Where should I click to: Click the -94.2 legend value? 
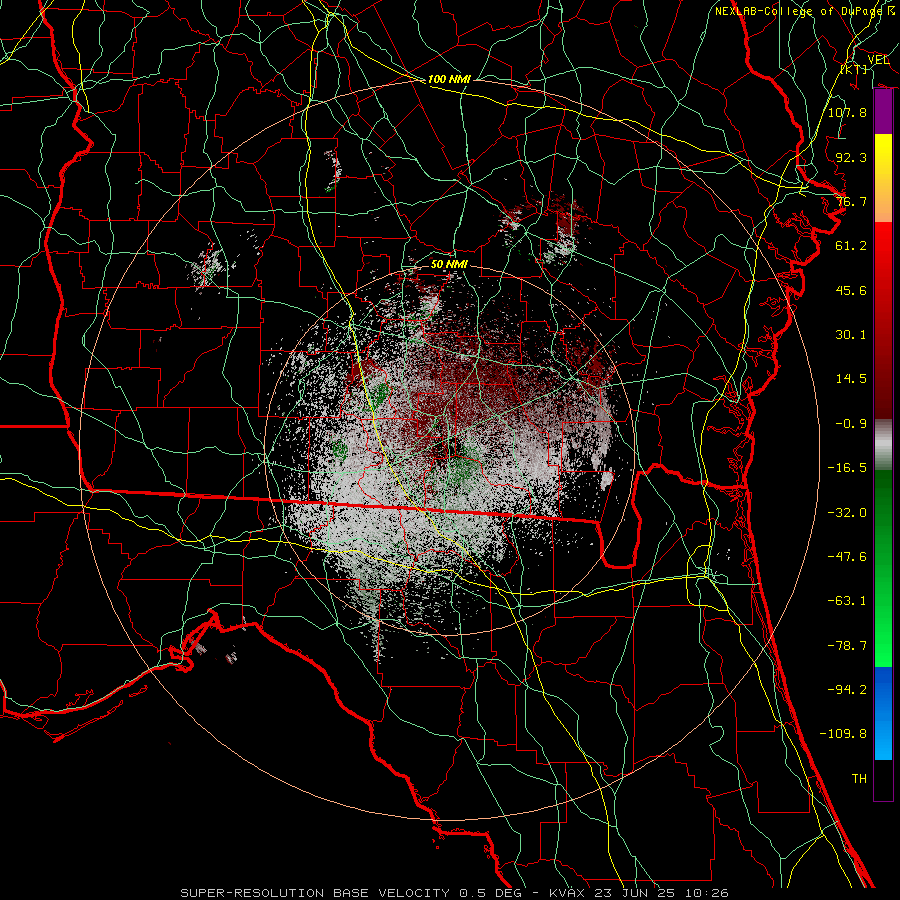coord(847,689)
